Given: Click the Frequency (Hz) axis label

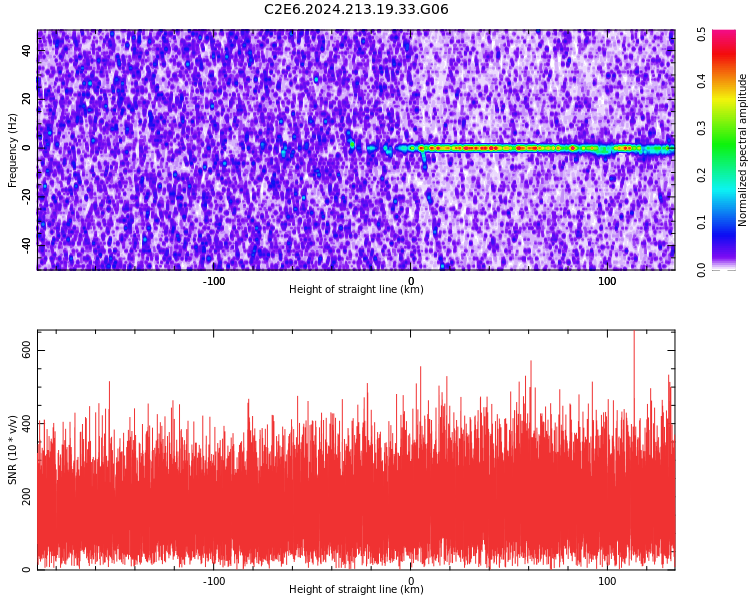Looking at the screenshot, I should point(12,150).
